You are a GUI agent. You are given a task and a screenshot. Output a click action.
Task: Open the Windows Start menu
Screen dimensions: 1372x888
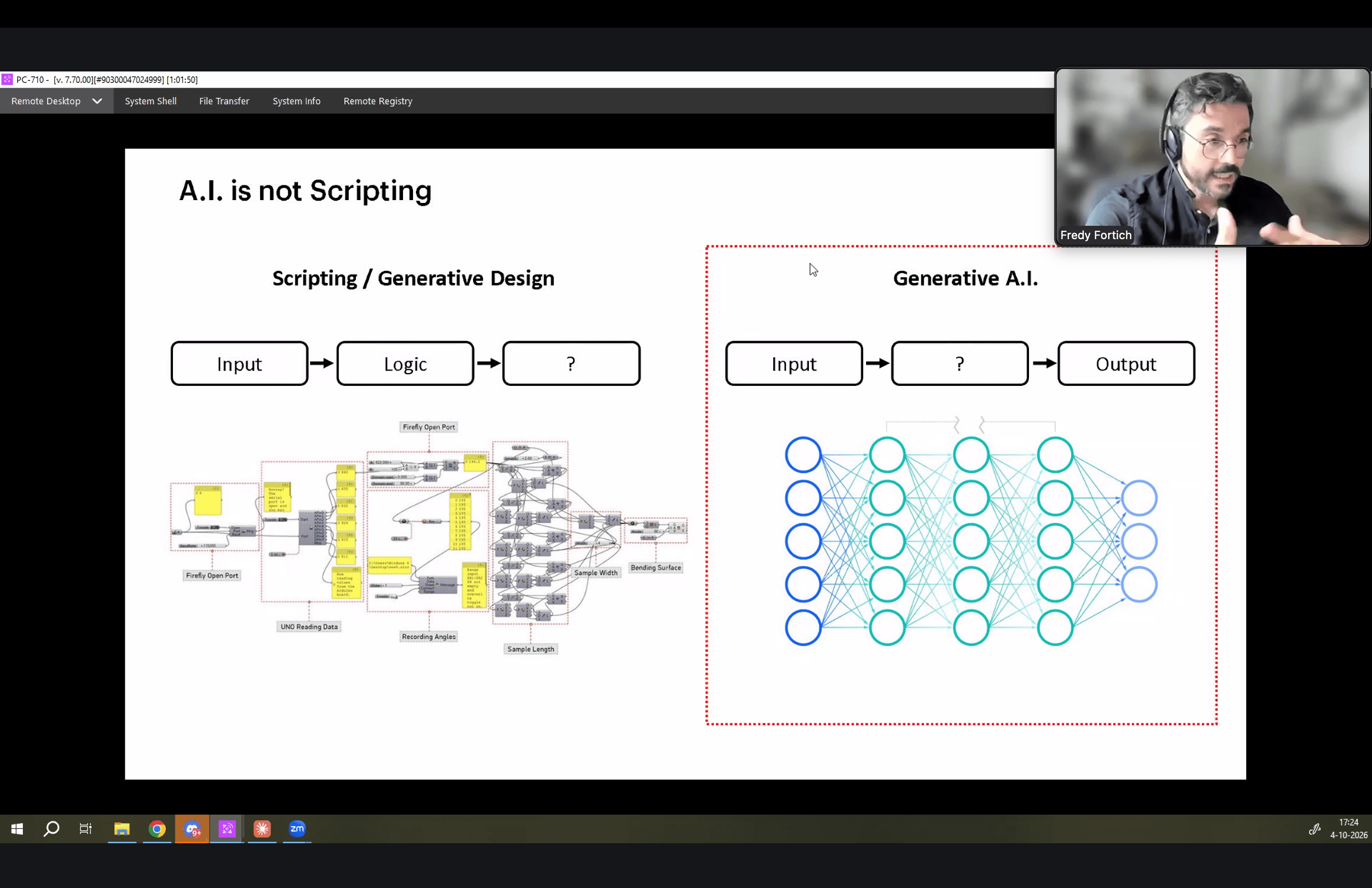[x=17, y=828]
